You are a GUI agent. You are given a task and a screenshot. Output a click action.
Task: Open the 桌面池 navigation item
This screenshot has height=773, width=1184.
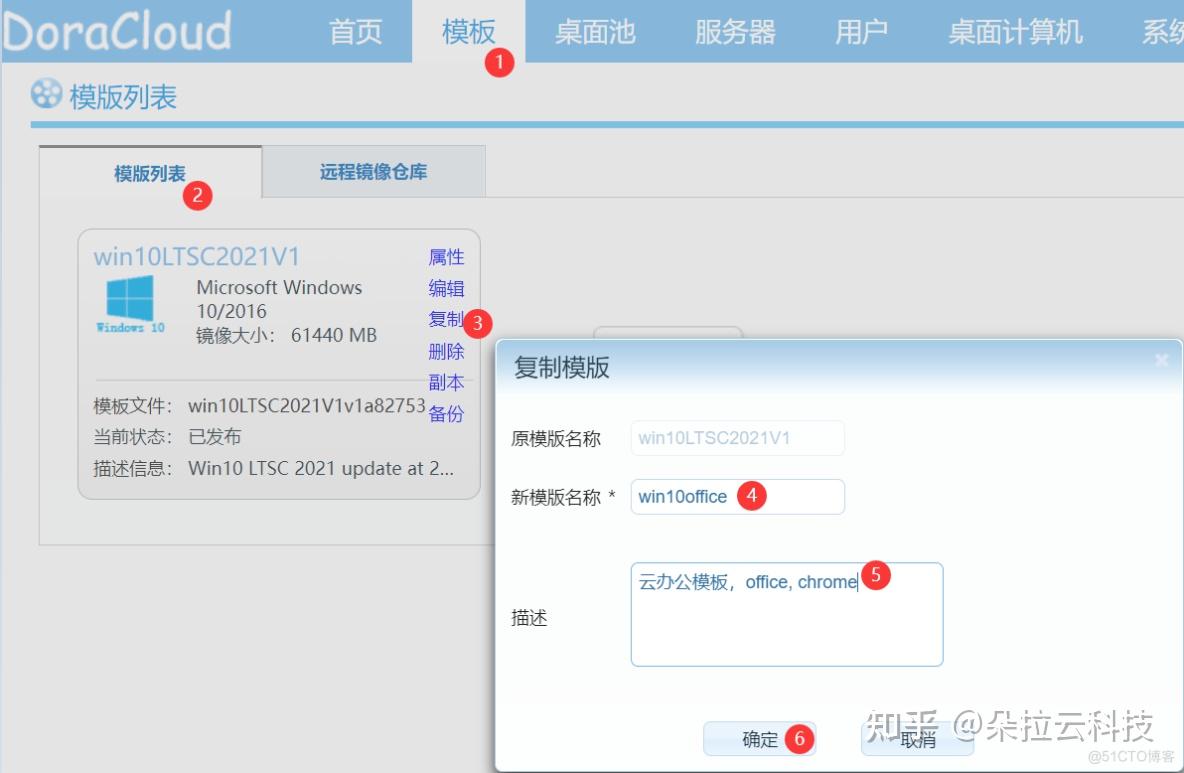pyautogui.click(x=595, y=31)
